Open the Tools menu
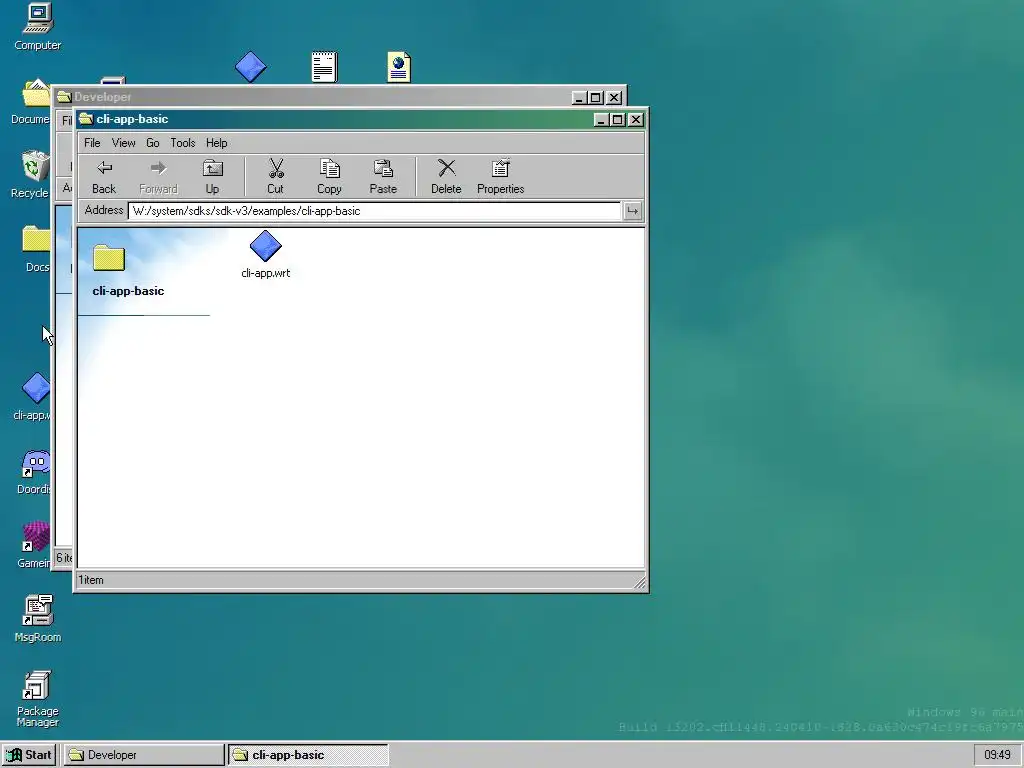This screenshot has height=768, width=1024. (x=183, y=143)
